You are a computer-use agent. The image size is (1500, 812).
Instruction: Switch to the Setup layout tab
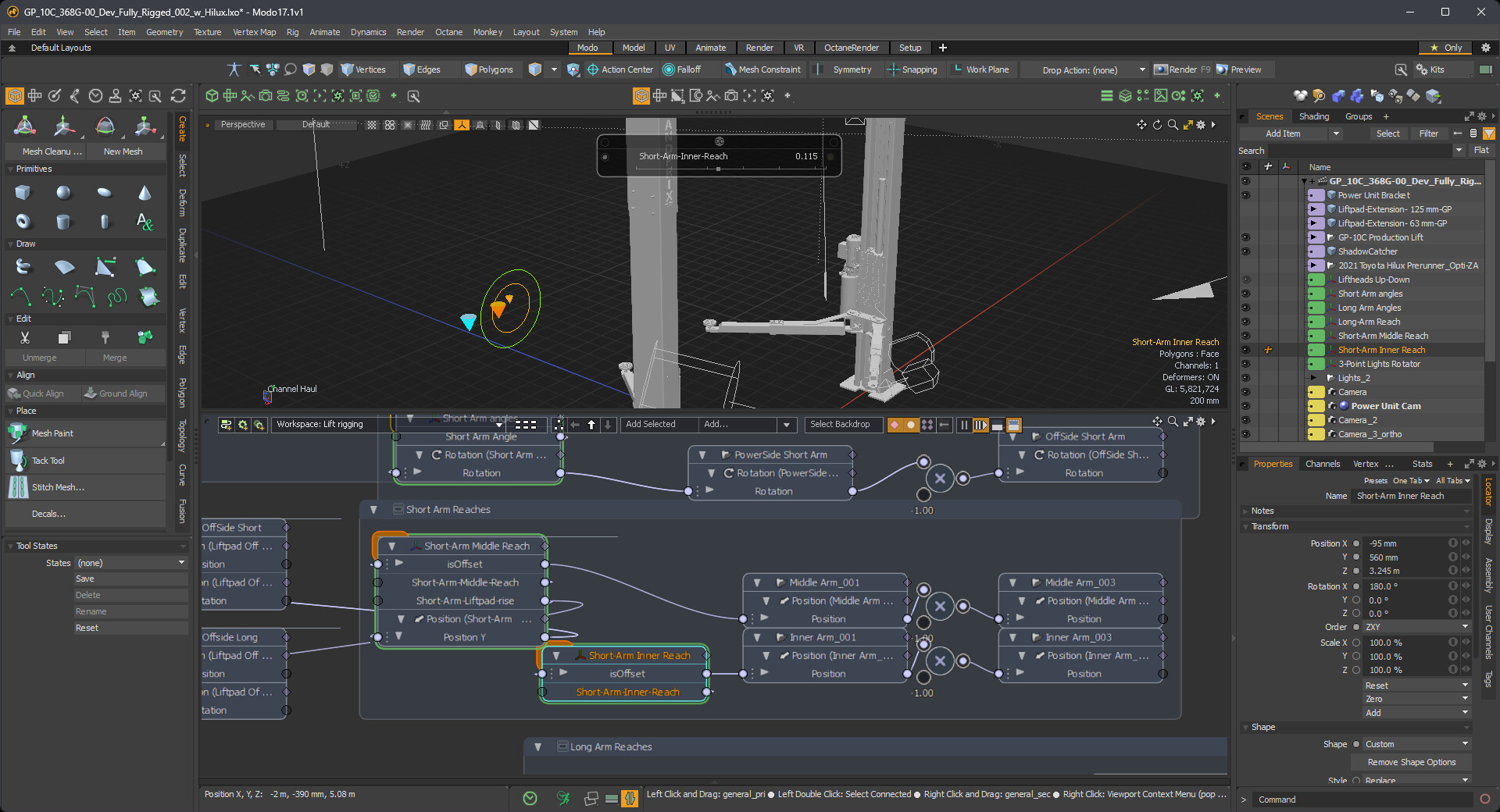910,48
